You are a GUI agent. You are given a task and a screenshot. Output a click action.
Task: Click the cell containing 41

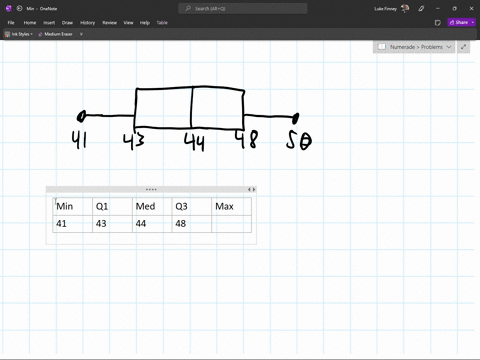[73, 224]
